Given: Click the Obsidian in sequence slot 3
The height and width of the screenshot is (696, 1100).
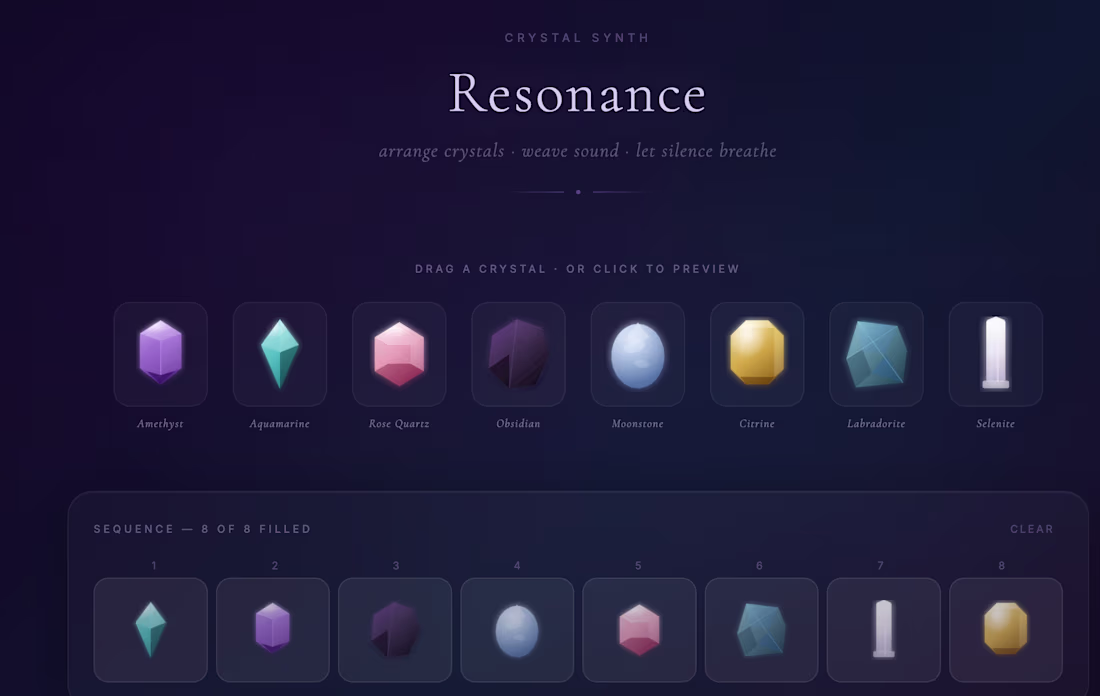Looking at the screenshot, I should [395, 630].
